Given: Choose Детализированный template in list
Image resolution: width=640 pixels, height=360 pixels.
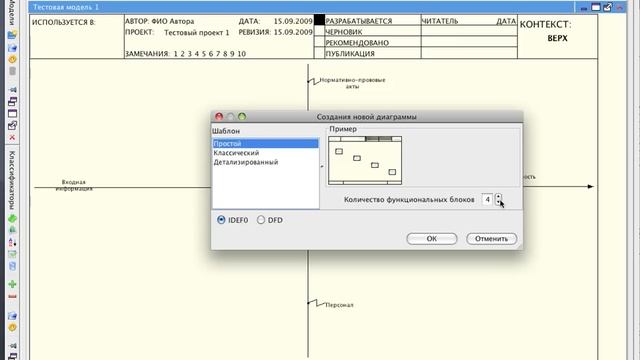Looking at the screenshot, I should pyautogui.click(x=265, y=162).
